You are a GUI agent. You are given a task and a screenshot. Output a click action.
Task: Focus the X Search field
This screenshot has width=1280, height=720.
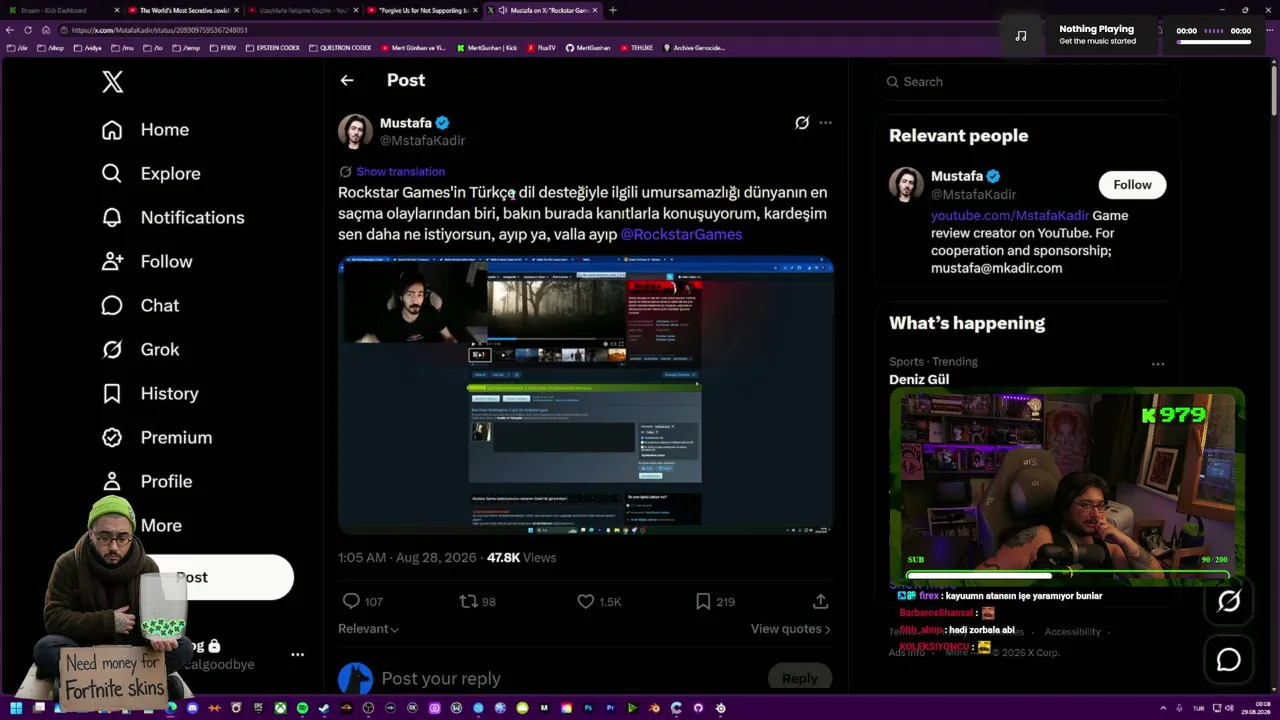pyautogui.click(x=1028, y=82)
